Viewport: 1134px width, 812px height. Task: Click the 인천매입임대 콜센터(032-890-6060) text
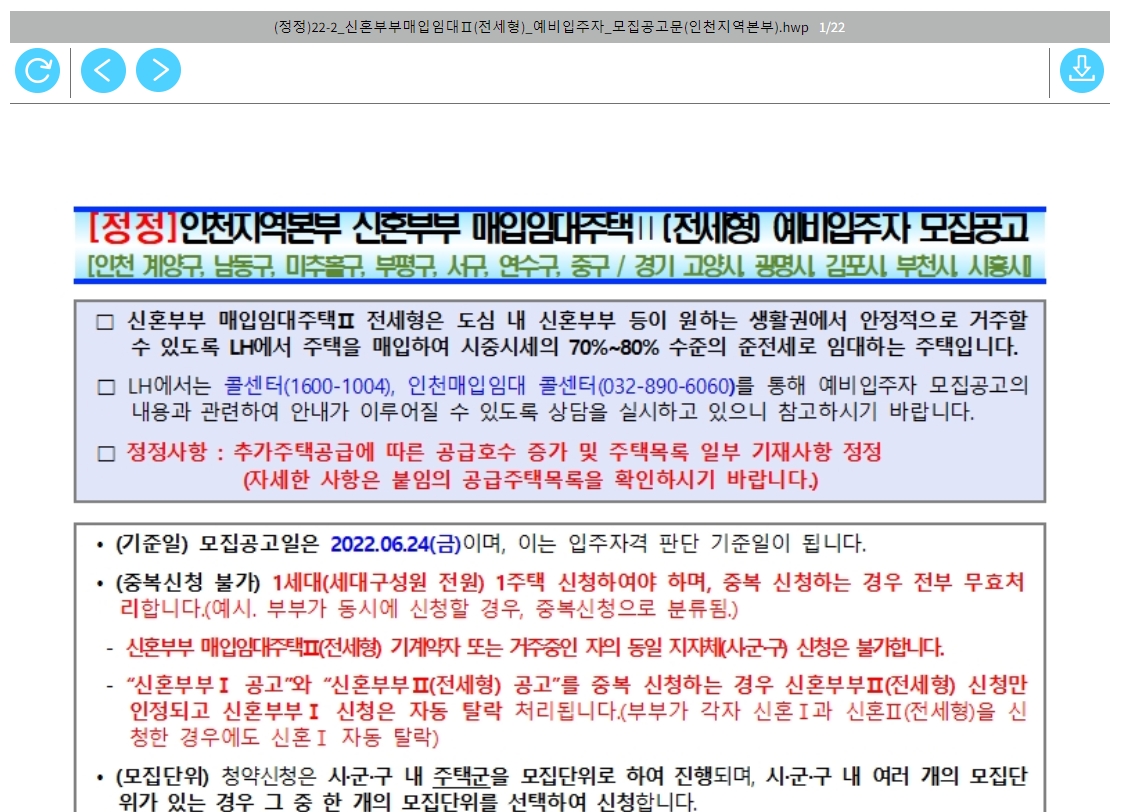(571, 385)
